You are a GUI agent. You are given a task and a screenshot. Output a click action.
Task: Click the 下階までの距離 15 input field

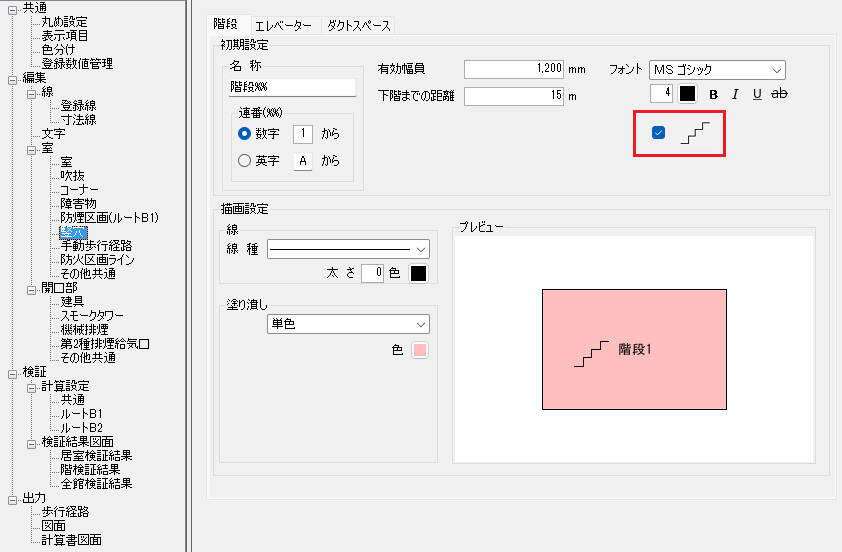click(x=514, y=96)
